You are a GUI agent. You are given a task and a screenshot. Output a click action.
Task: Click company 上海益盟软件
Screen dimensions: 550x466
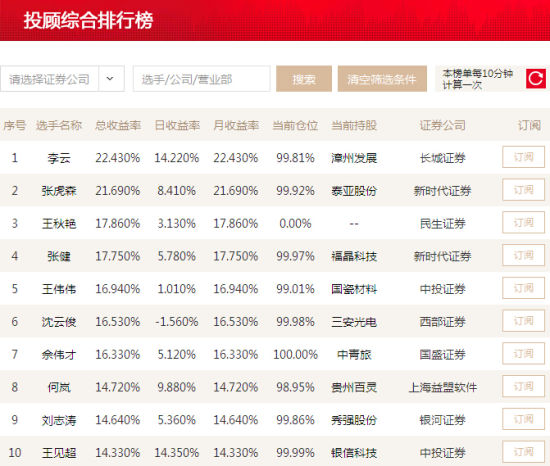tap(443, 387)
